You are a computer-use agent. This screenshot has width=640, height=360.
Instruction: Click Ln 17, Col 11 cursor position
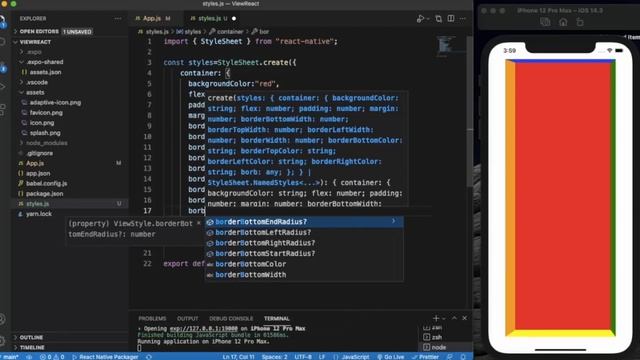pos(238,357)
